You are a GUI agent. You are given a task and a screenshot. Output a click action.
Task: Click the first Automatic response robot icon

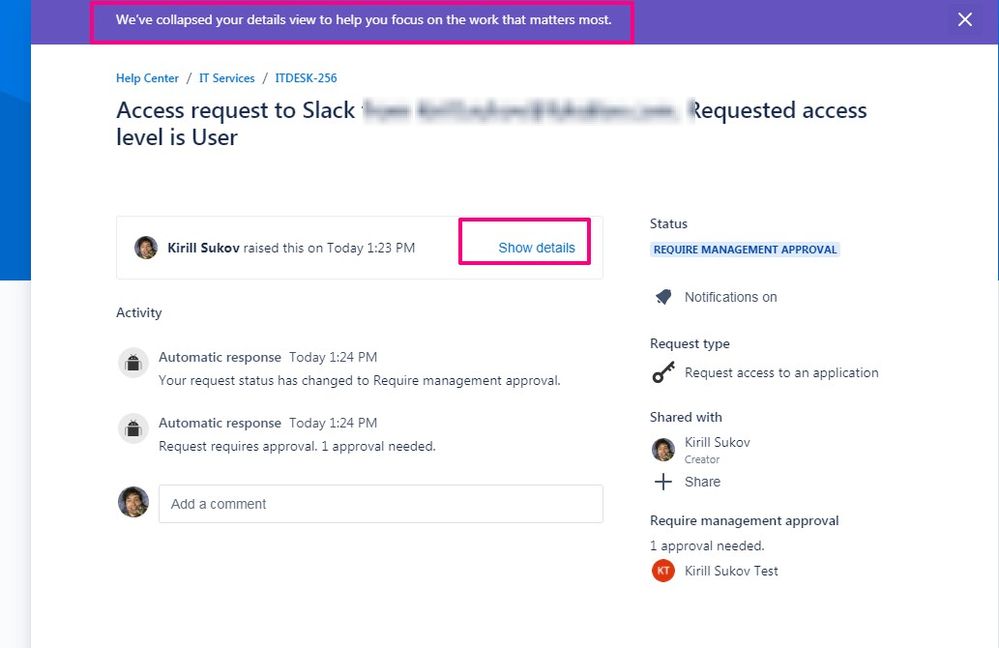pos(133,363)
